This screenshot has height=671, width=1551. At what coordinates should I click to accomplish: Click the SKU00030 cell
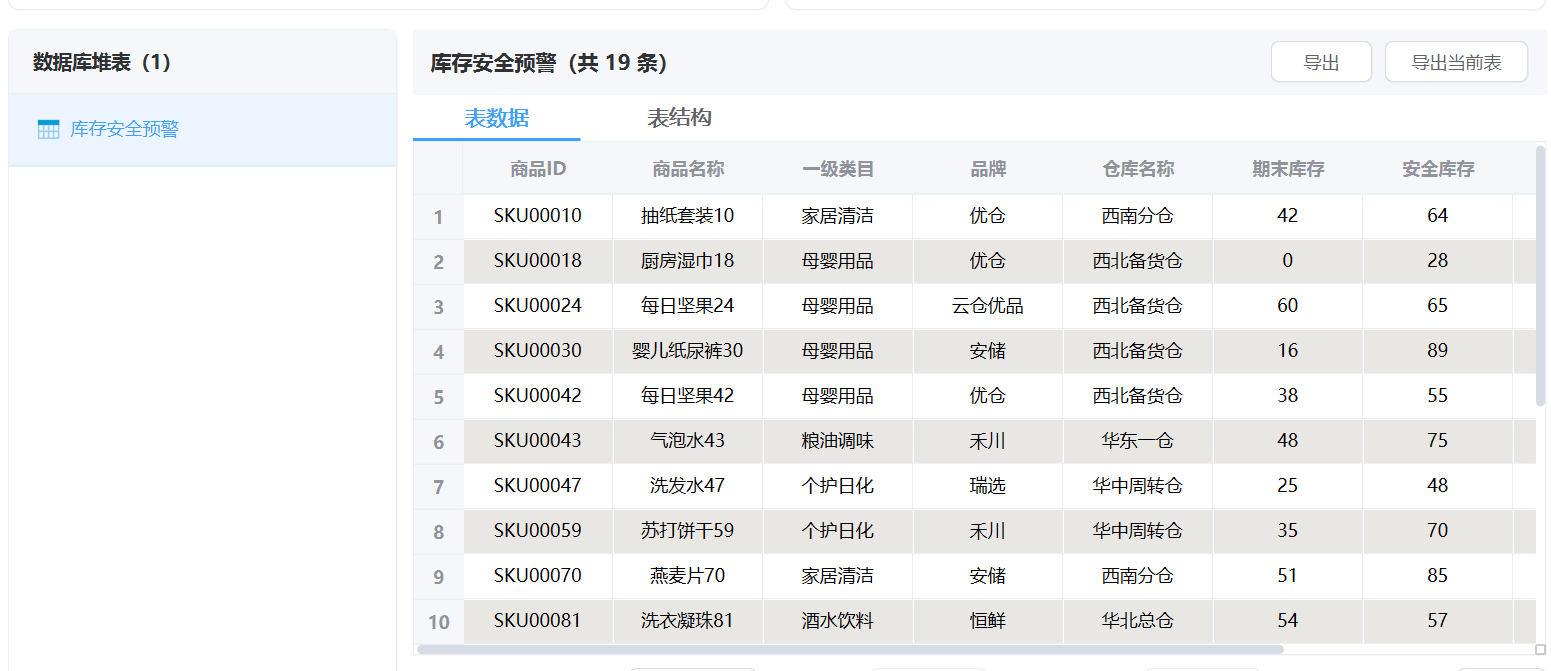(538, 351)
